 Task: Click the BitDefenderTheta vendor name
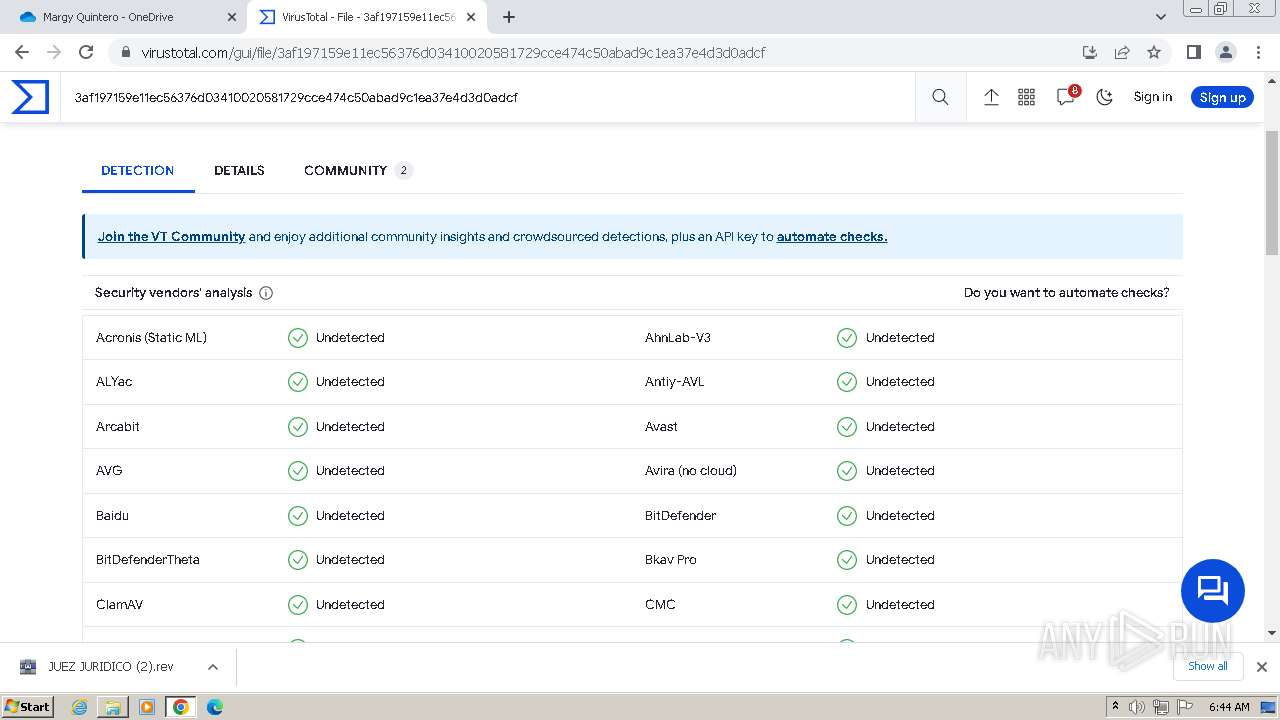(148, 560)
